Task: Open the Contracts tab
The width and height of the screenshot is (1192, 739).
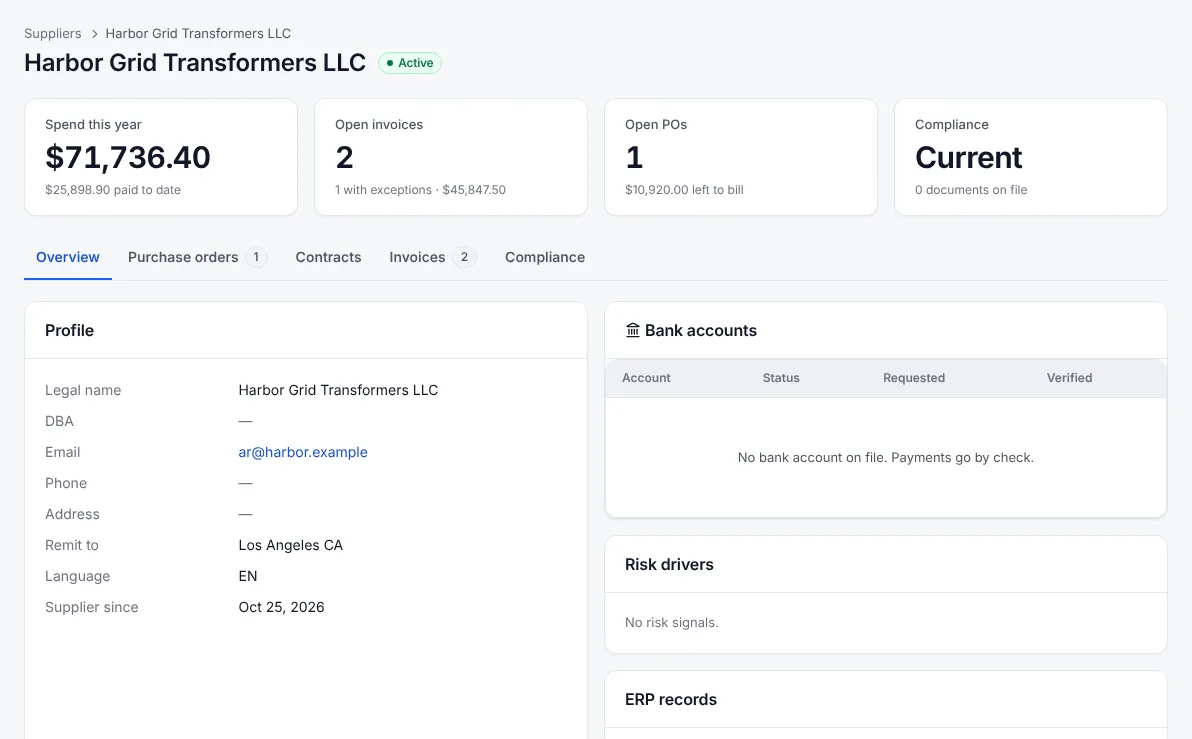Action: tap(328, 257)
